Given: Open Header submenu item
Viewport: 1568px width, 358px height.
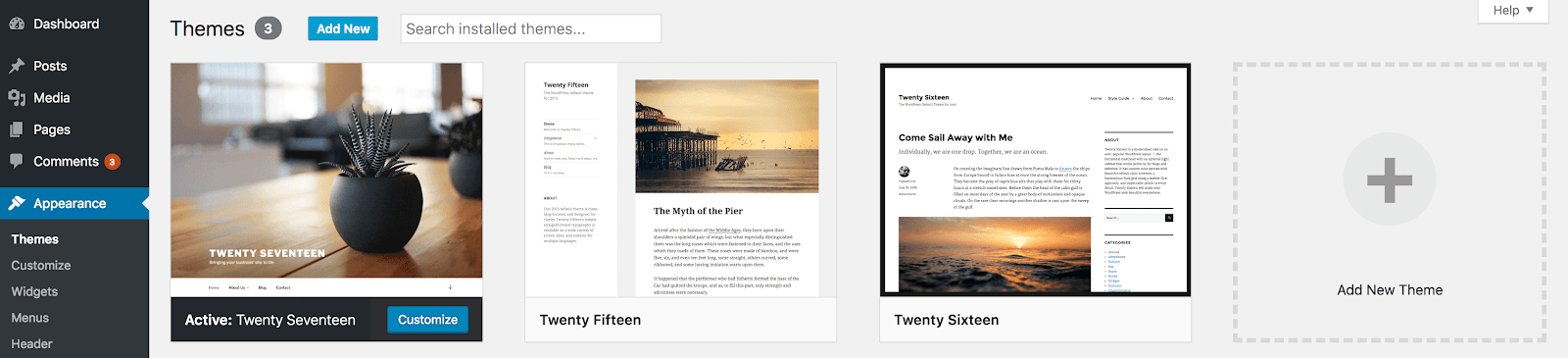Looking at the screenshot, I should [x=32, y=344].
